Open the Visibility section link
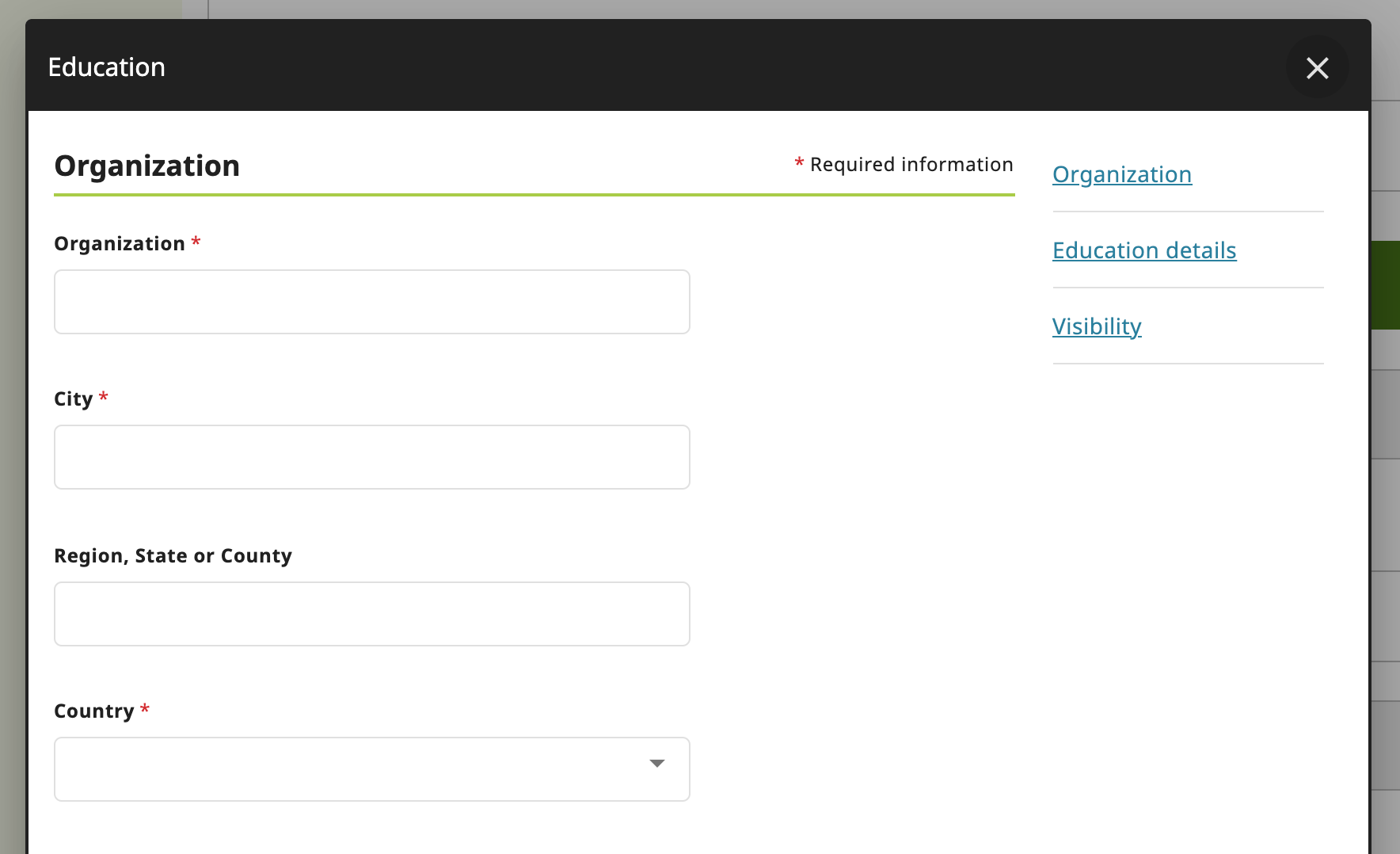 tap(1097, 326)
